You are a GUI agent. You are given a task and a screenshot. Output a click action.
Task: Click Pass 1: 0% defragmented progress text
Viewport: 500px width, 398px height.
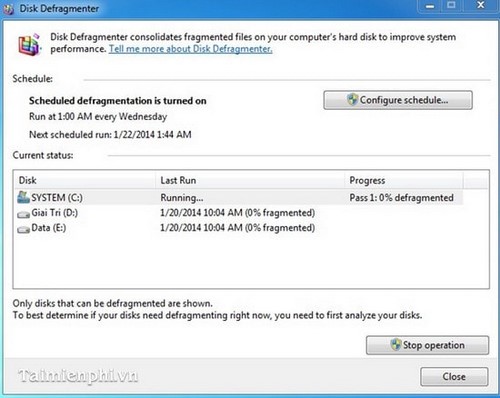(401, 198)
